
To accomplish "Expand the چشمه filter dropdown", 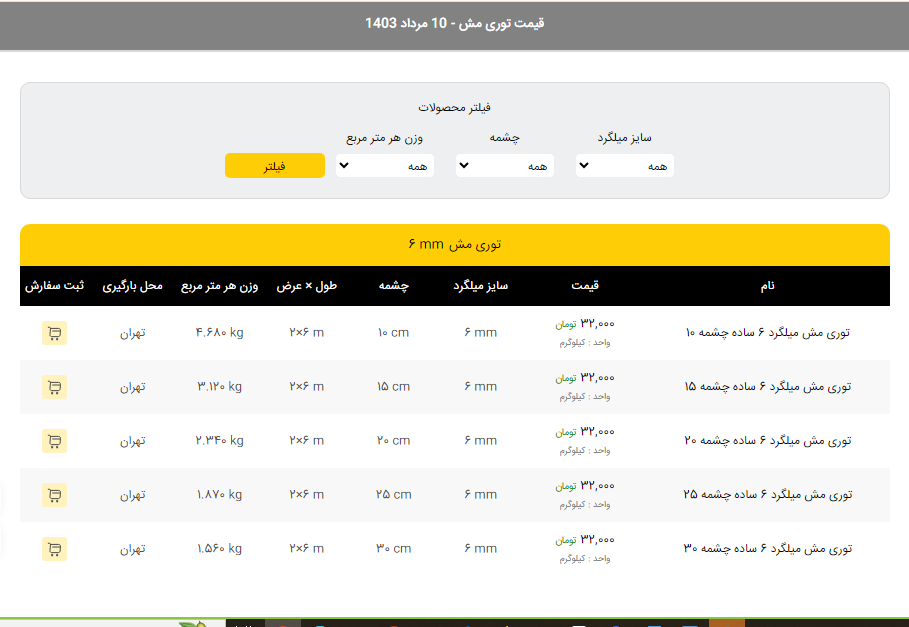I will click(x=505, y=166).
